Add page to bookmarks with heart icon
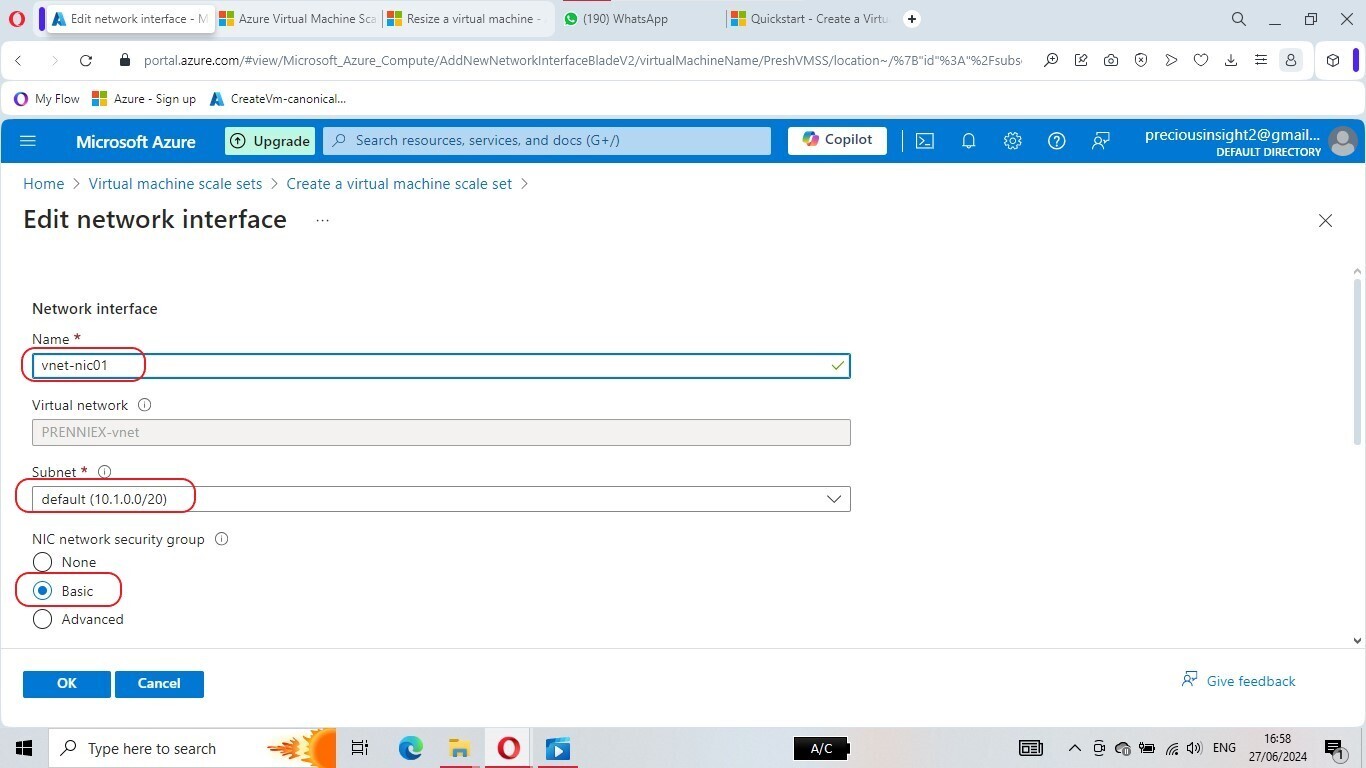 [1201, 60]
